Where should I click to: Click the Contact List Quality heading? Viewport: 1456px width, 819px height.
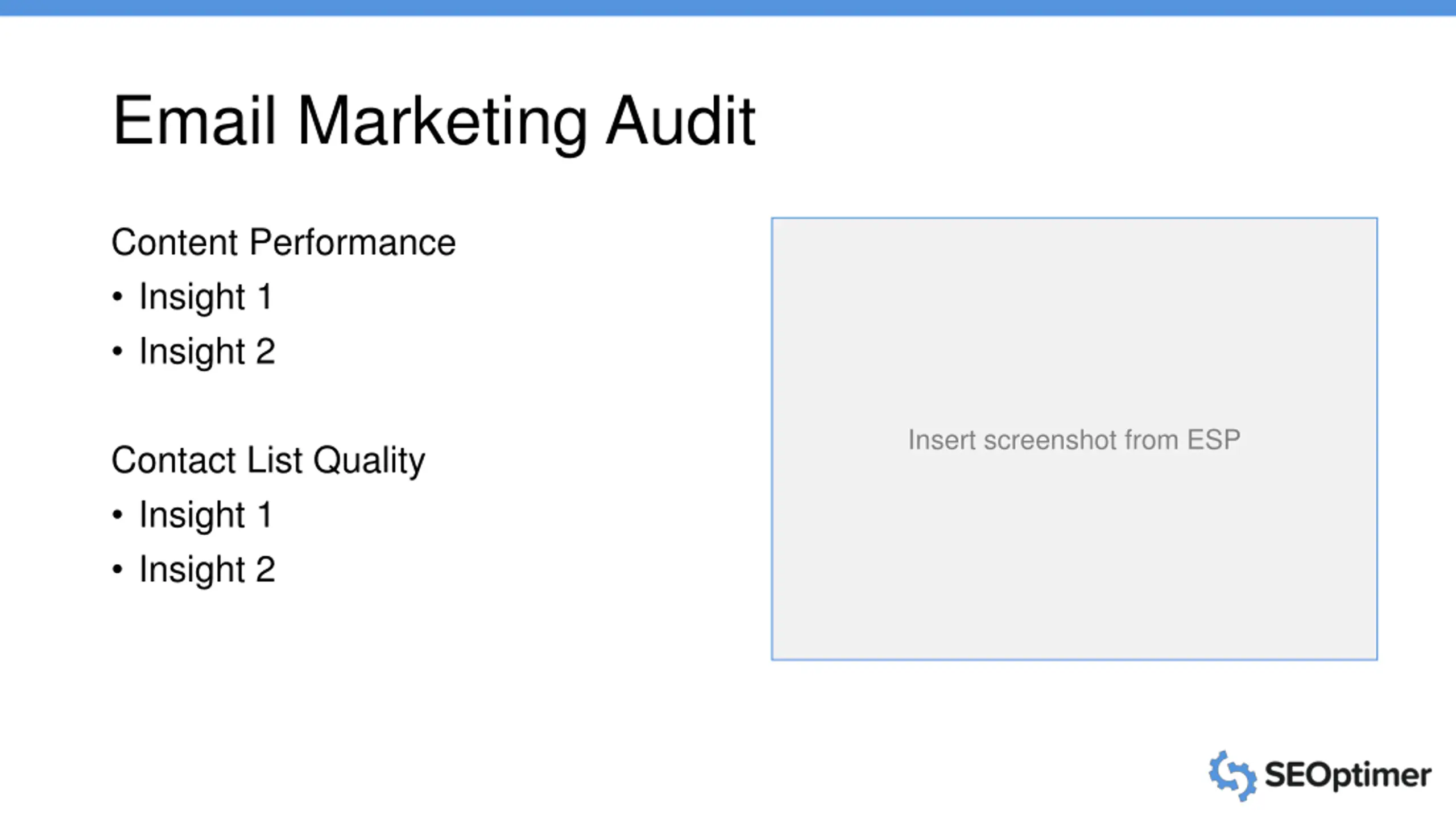click(x=268, y=461)
